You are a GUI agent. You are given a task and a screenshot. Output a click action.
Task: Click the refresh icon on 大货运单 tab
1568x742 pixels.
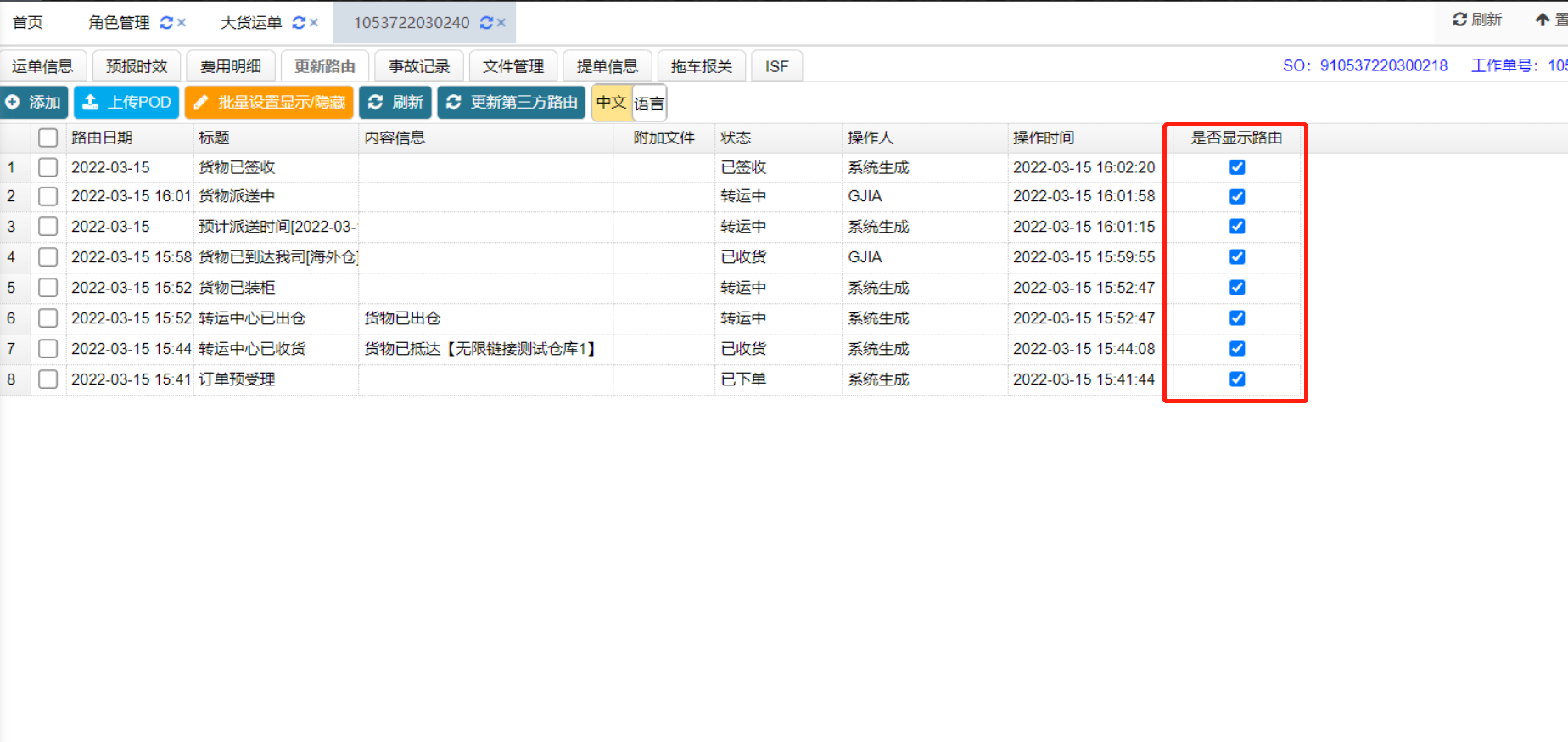299,23
